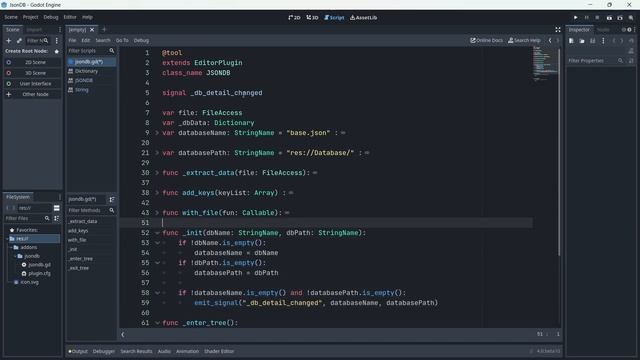Run a specific scene clapperboard icon
Image resolution: width=640 pixels, height=360 pixels.
(x=620, y=18)
